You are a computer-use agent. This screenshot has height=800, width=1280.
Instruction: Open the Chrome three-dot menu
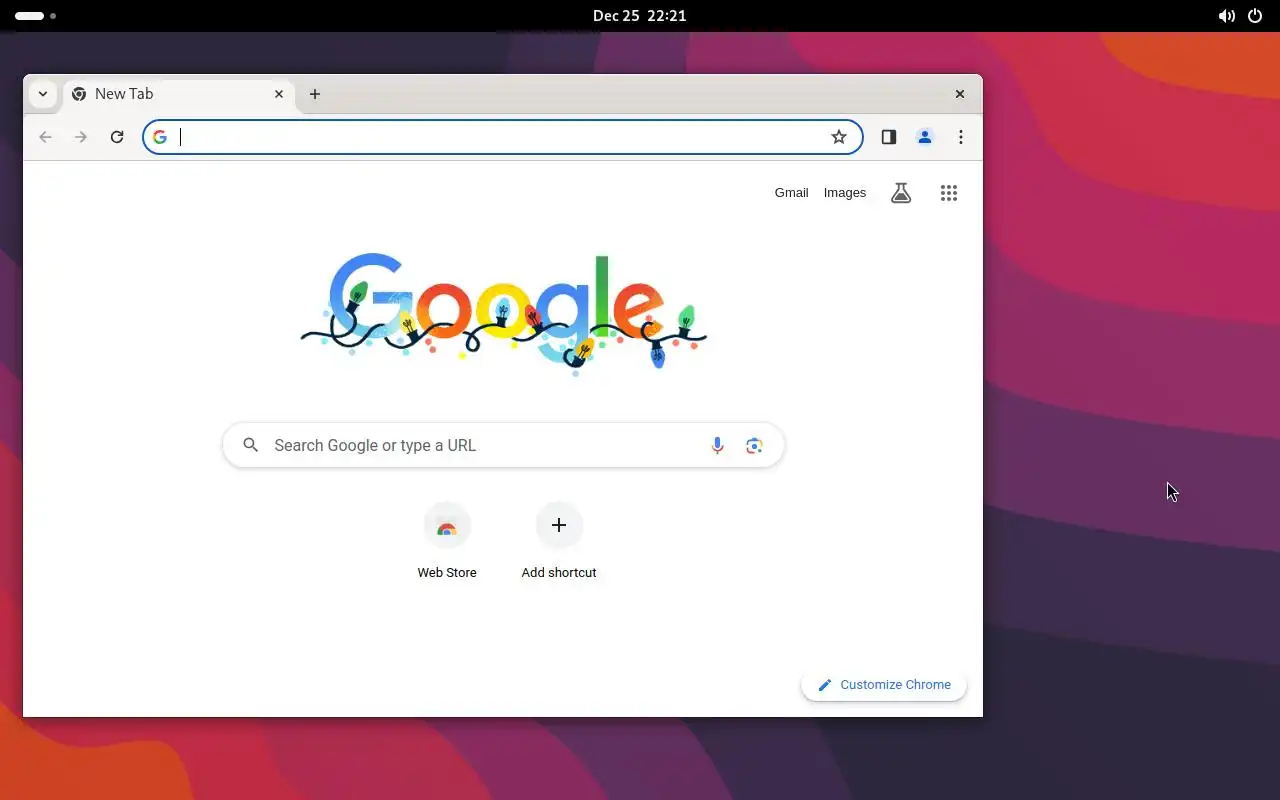960,137
